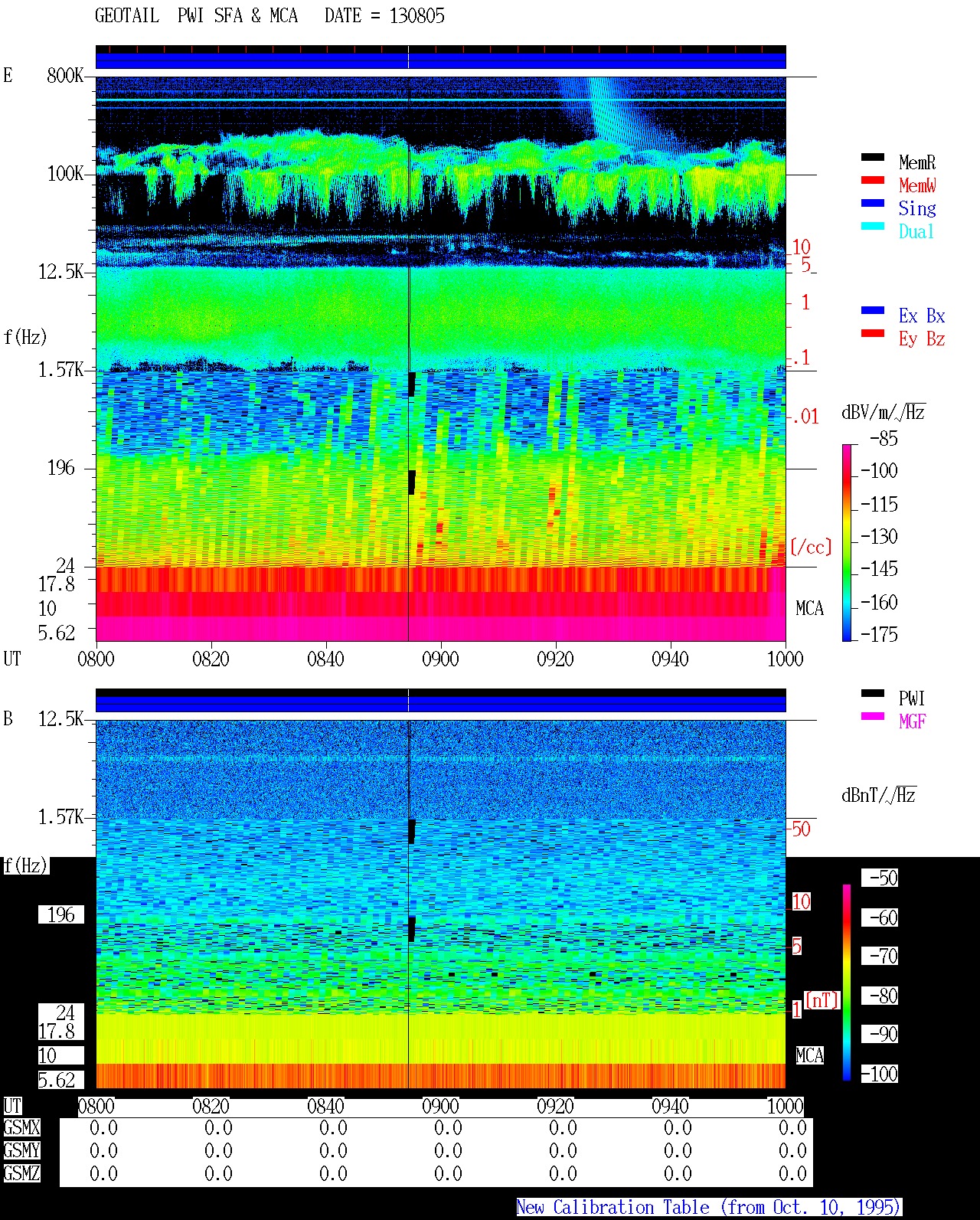
Task: Click the MCA label beside the E spectrogram
Action: [x=809, y=608]
